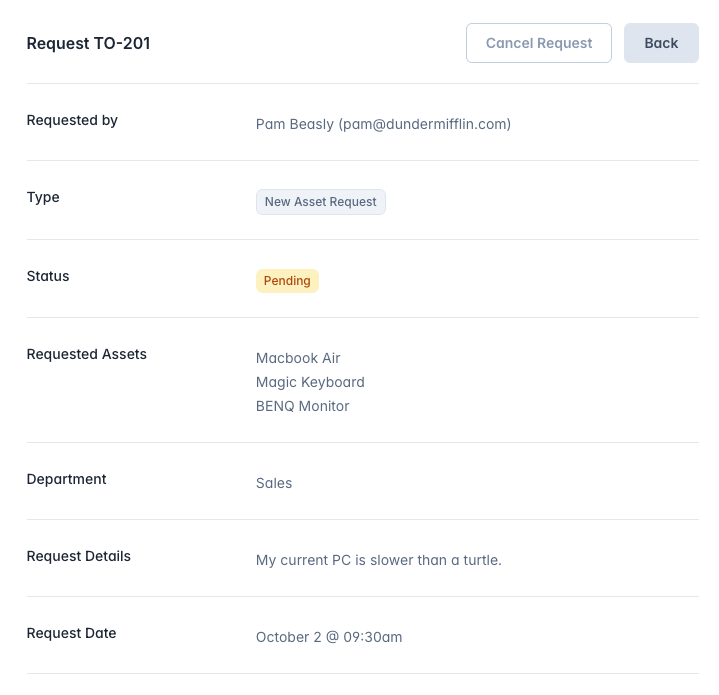Select the New Asset Request type badge
Viewport: 719px width, 695px height.
tap(320, 202)
